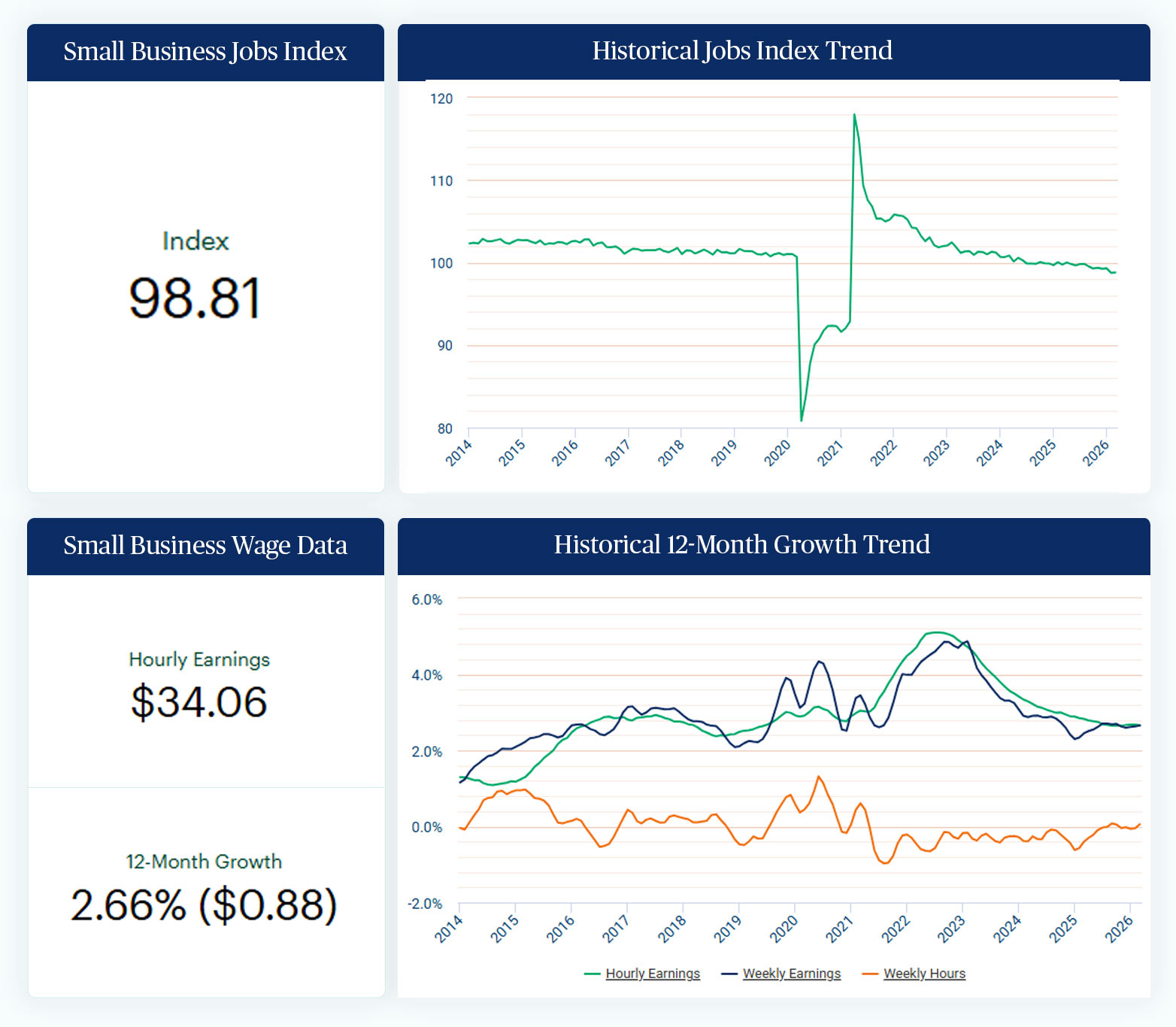Viewport: 1176px width, 1027px height.
Task: Toggle the Weekly Hours legend series
Action: click(x=924, y=974)
